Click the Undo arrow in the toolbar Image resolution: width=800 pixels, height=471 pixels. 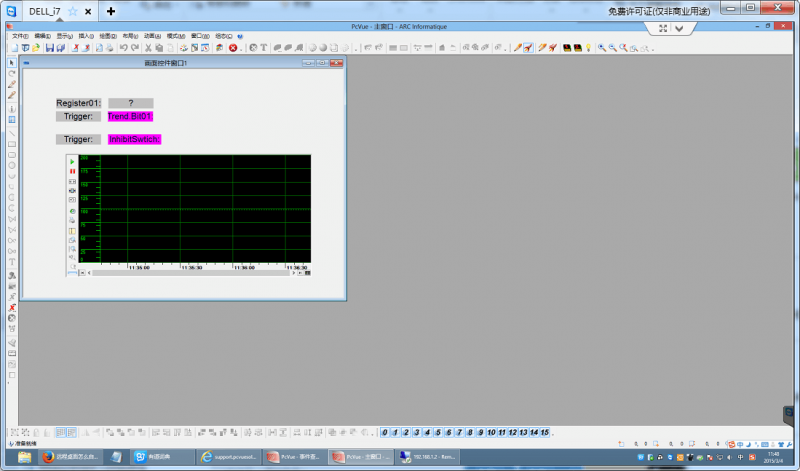(123, 48)
